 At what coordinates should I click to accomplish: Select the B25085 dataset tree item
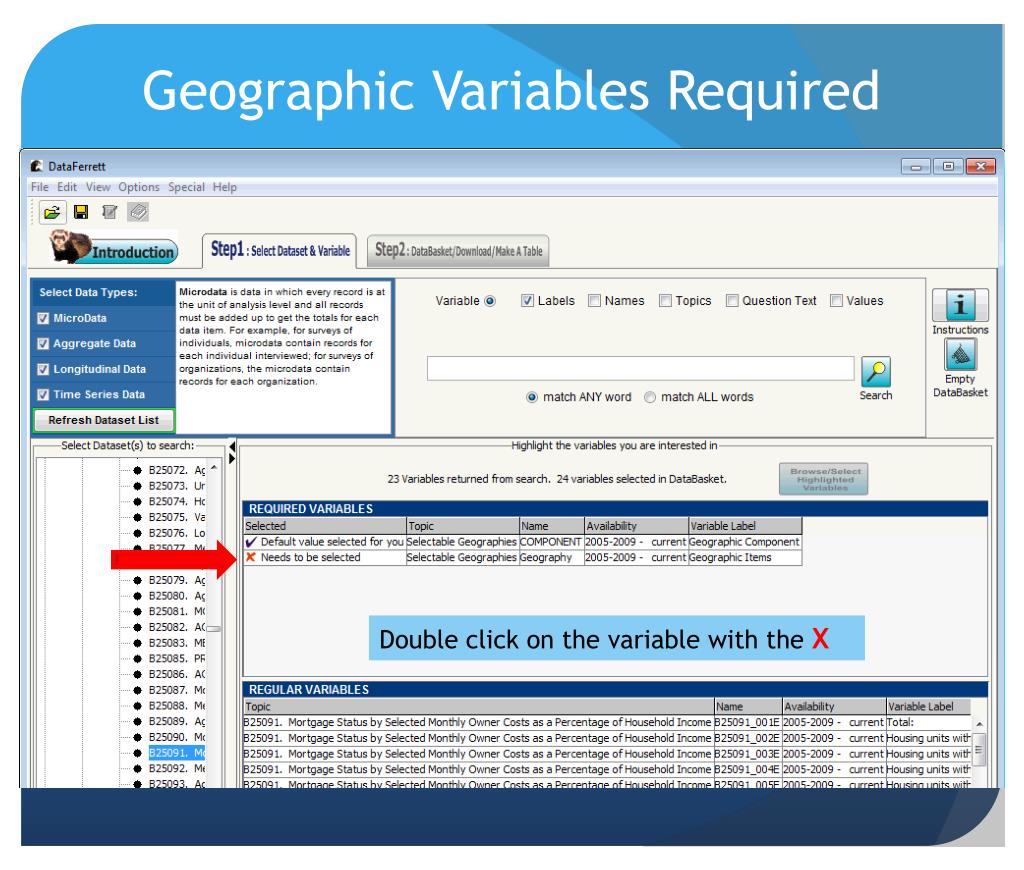[176, 658]
